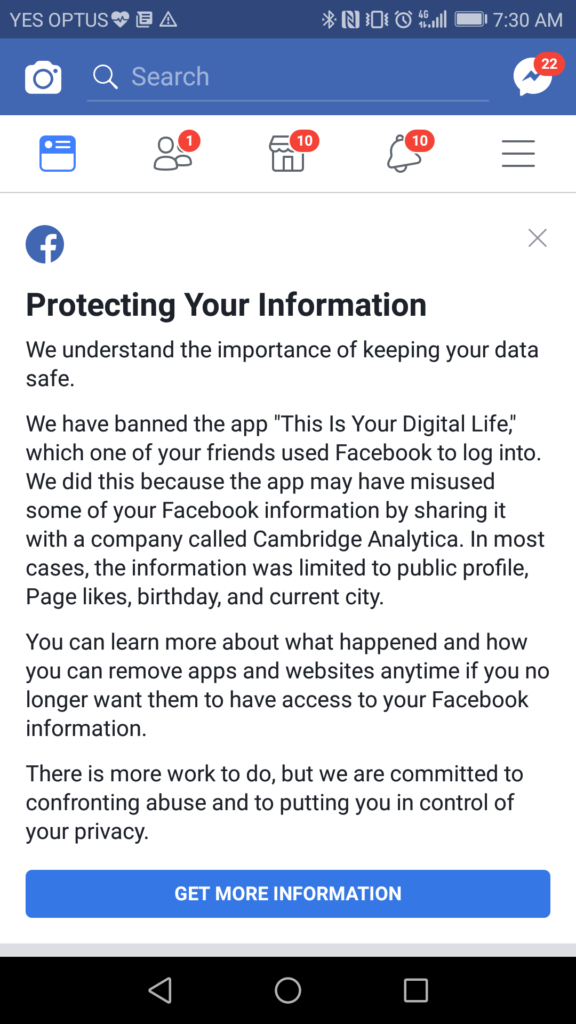Tap the Bluetooth status icon
Image resolution: width=576 pixels, height=1024 pixels.
pos(328,20)
